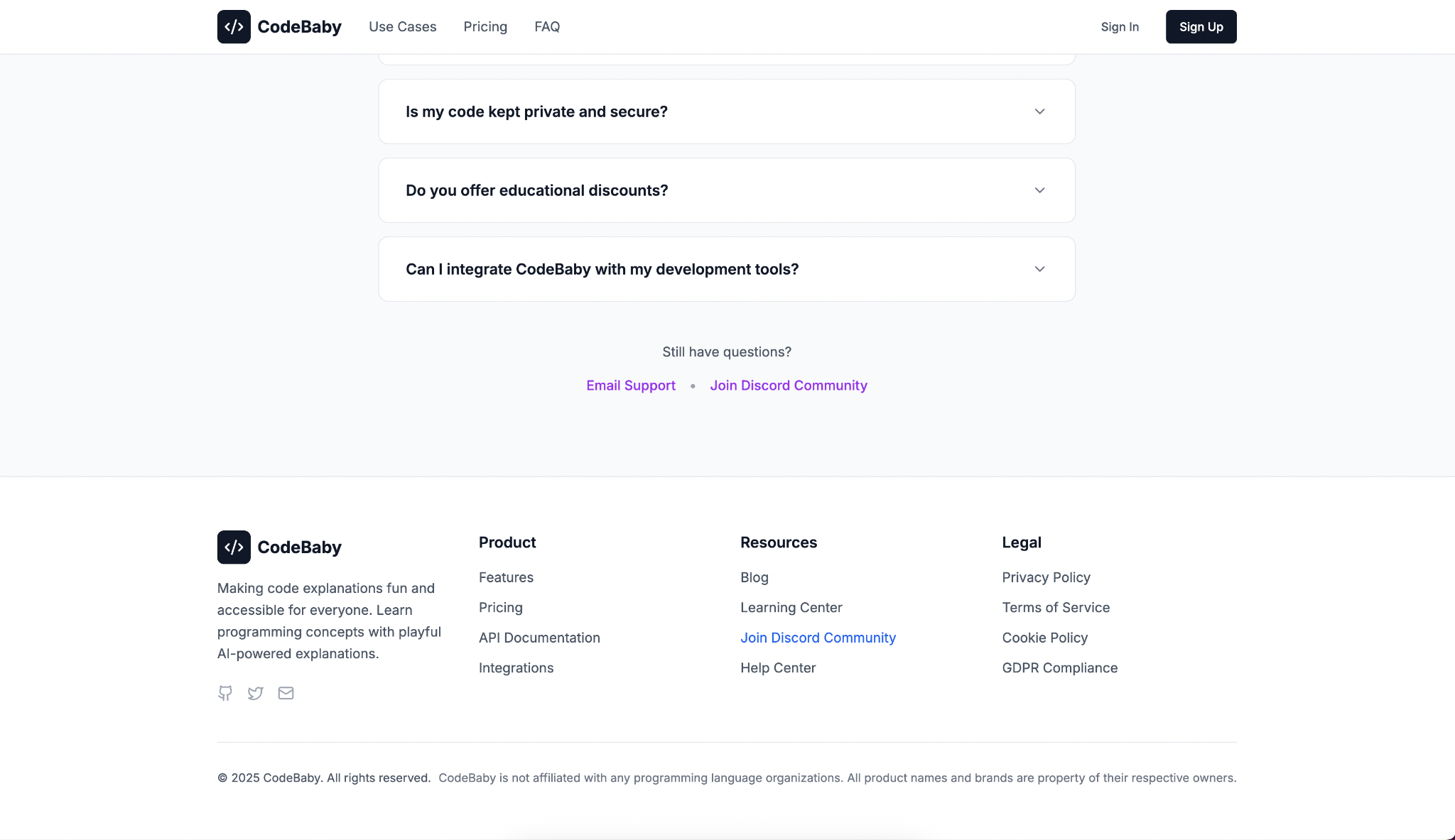This screenshot has height=840, width=1455.
Task: Open API Documentation in footer Product list
Action: point(539,638)
